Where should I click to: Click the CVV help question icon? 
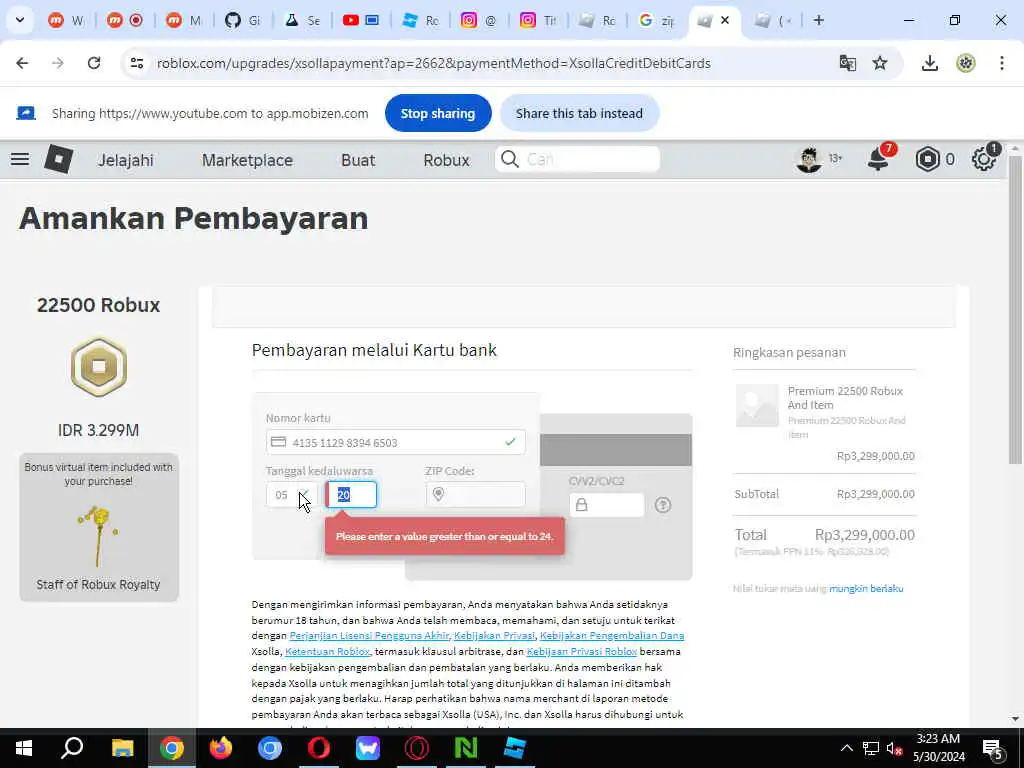[663, 505]
